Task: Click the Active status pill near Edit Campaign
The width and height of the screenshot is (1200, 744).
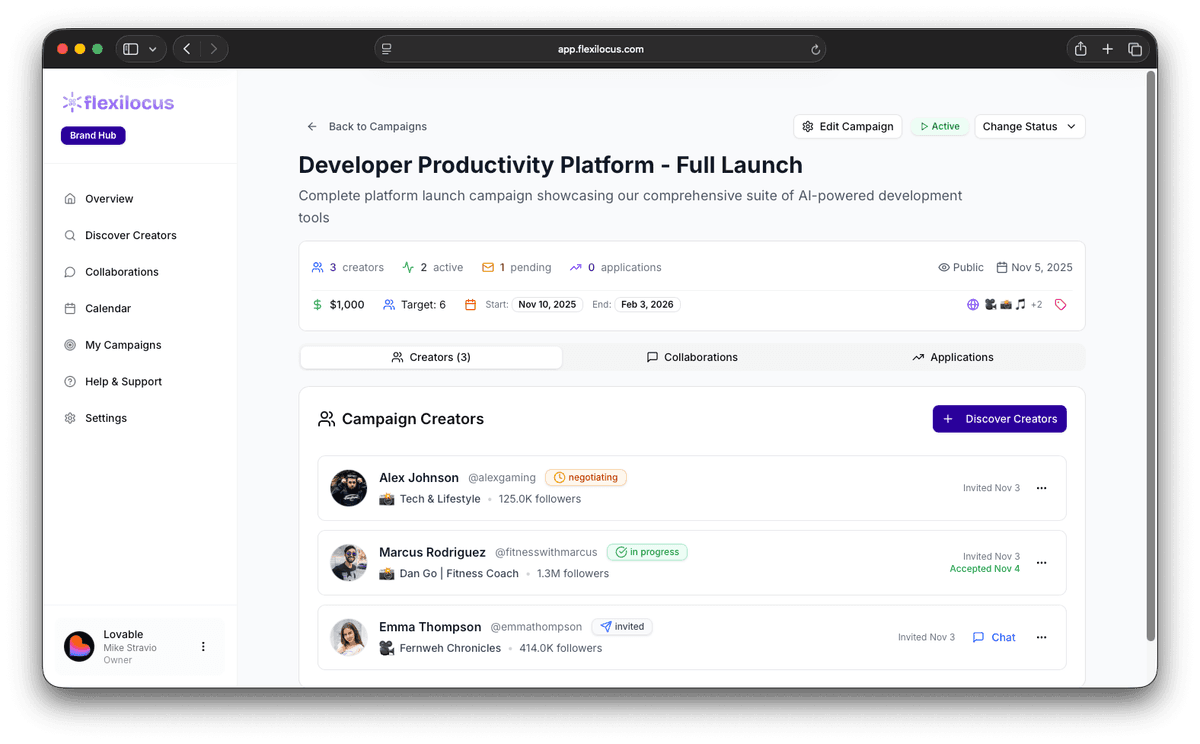Action: click(x=938, y=126)
